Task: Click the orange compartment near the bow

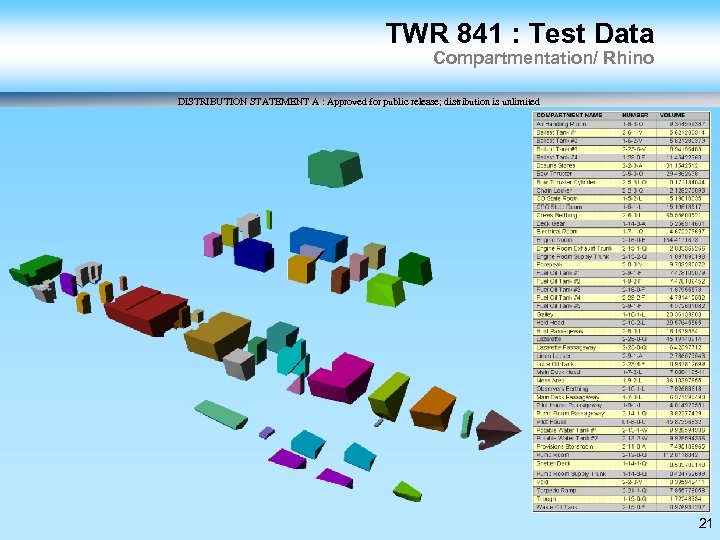Action: (x=432, y=409)
